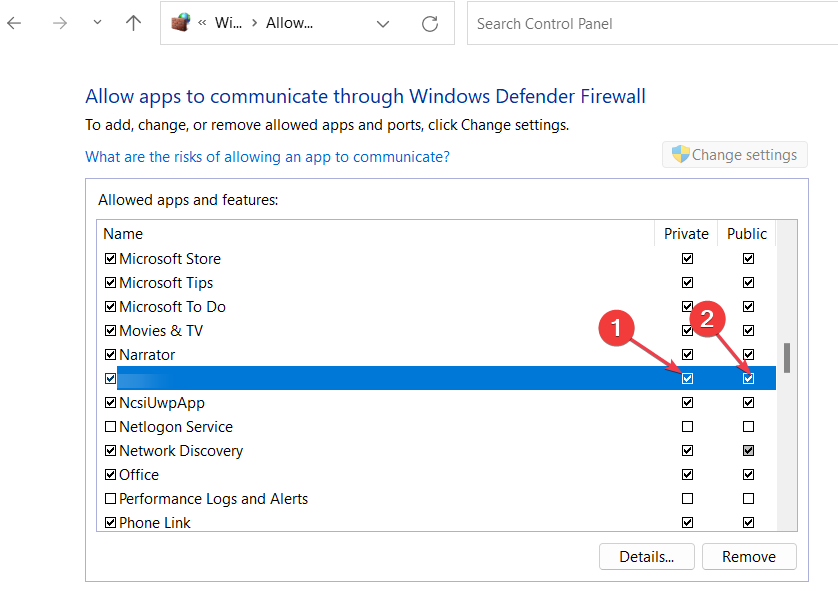Screen dimensions: 838x591
Task: Click the Public column header
Action: [x=747, y=234]
